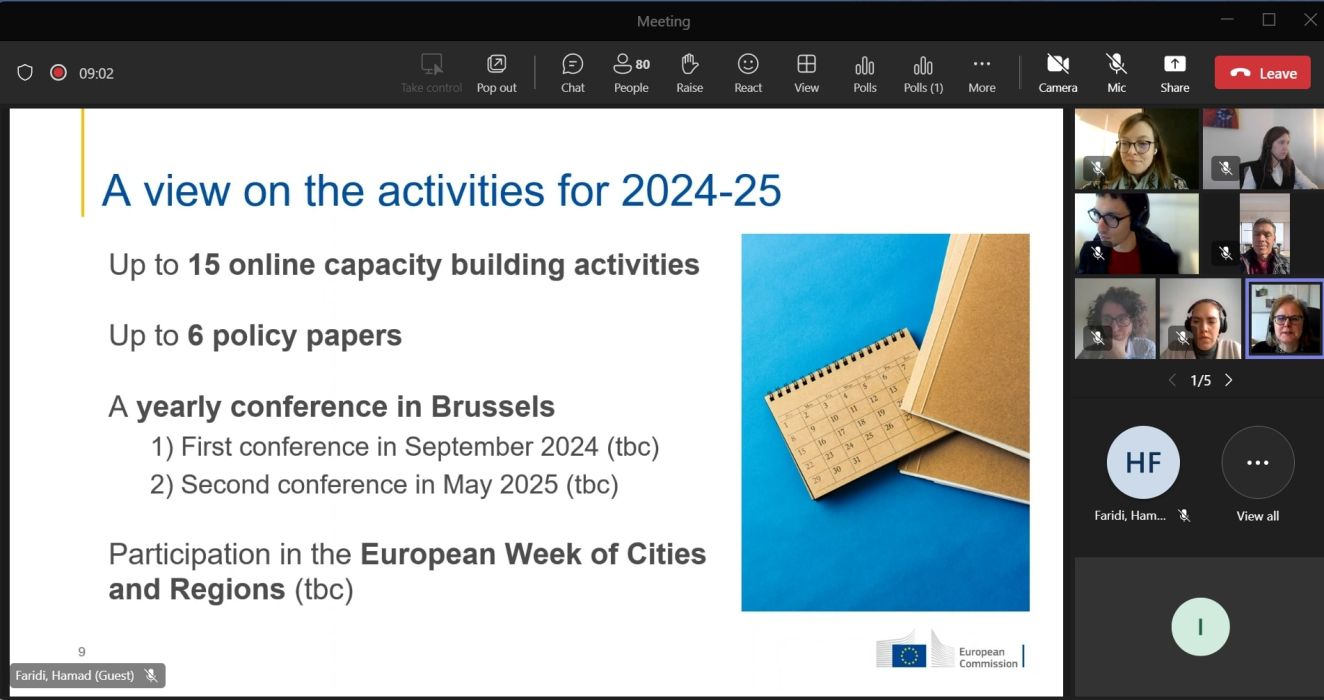
Task: Change the meeting View layout
Action: click(806, 73)
